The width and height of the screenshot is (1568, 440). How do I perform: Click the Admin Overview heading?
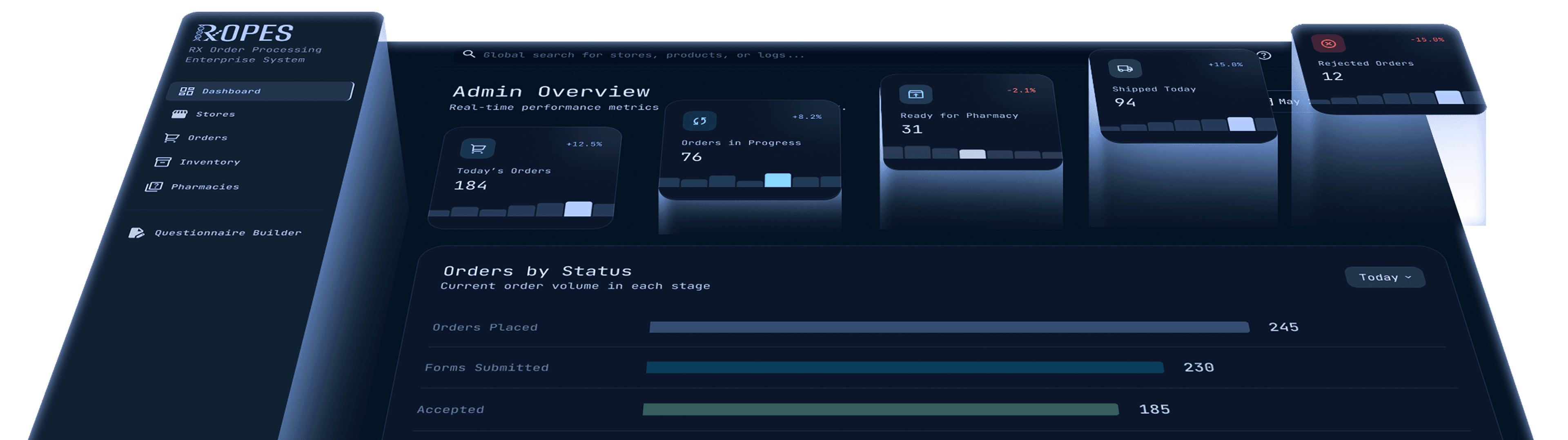click(552, 92)
